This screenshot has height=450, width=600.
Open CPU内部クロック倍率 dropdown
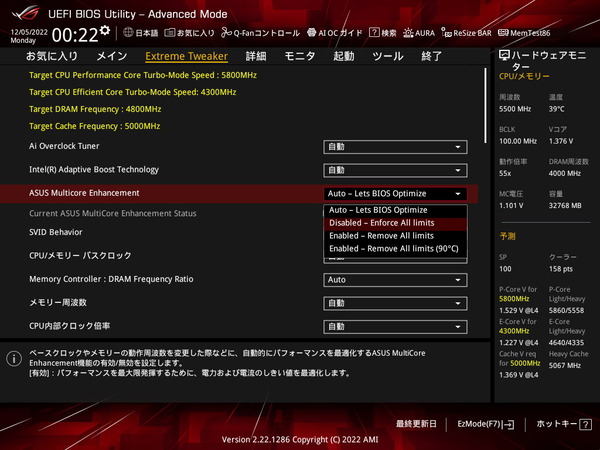[x=395, y=327]
